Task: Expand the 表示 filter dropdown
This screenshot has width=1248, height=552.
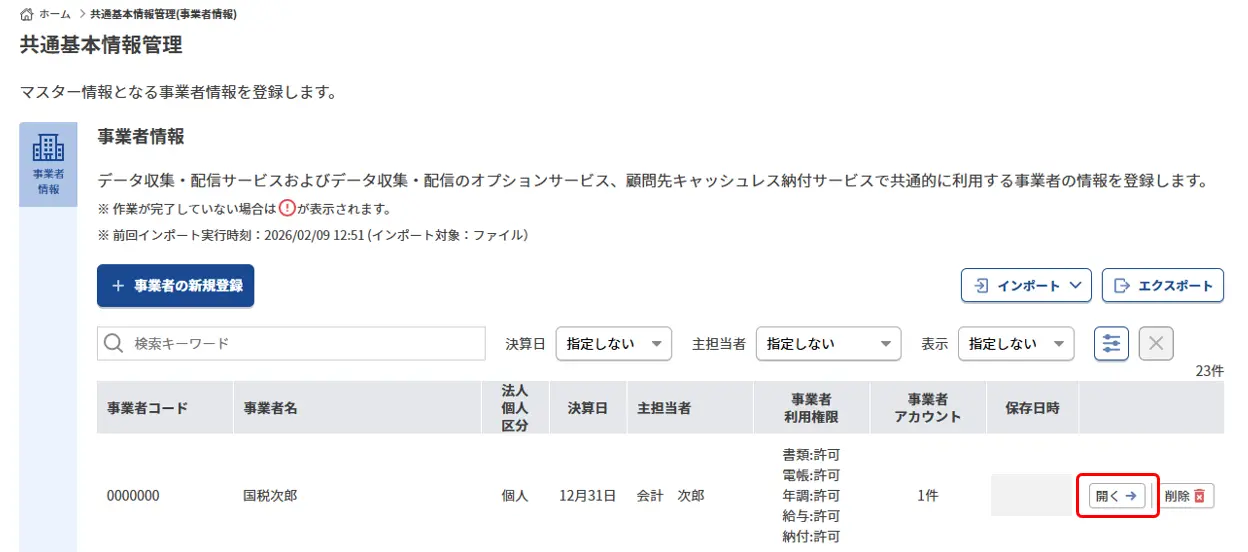Action: pos(1015,344)
